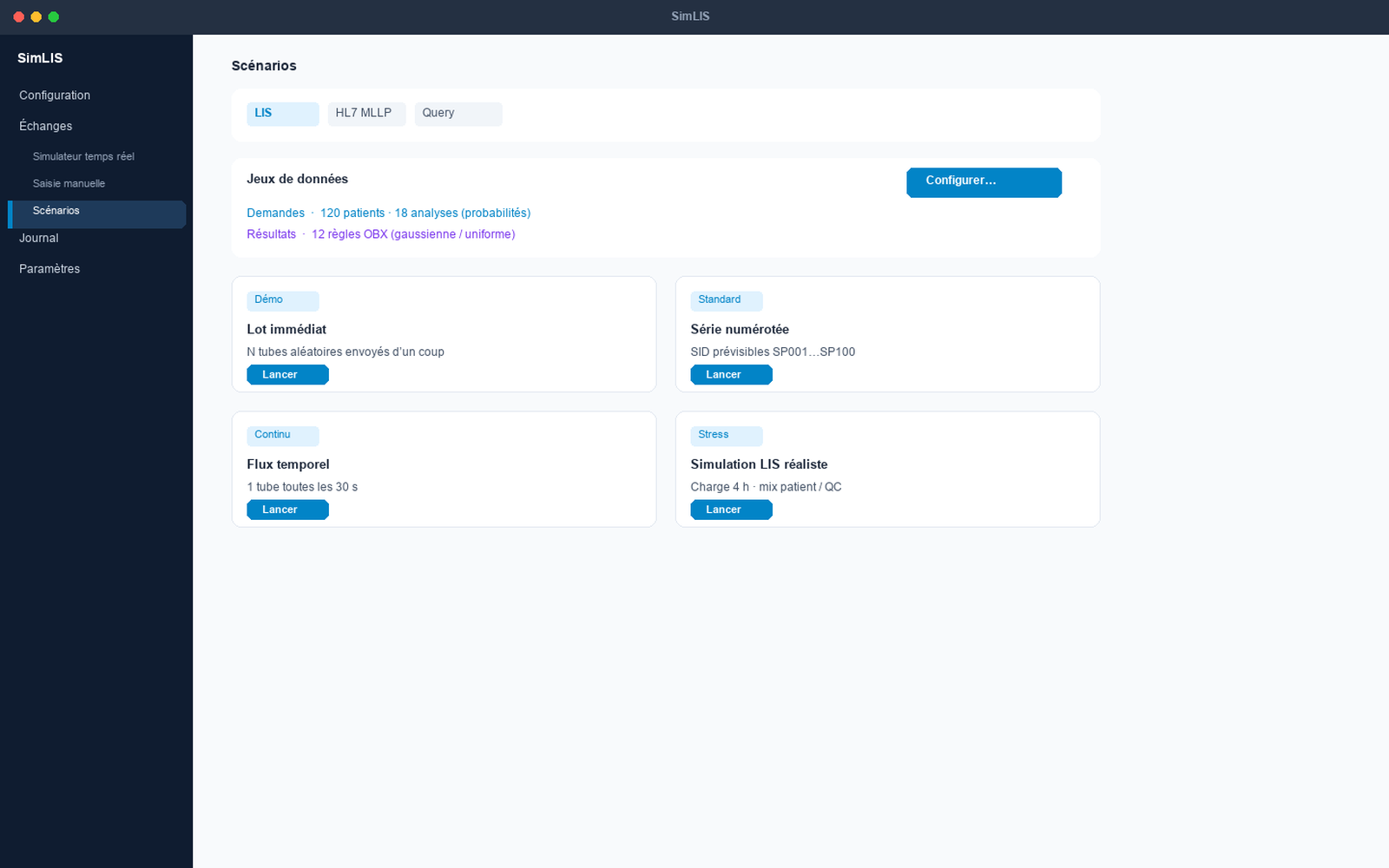The image size is (1389, 868).
Task: Launch the Lot immédiat scenario
Action: tap(287, 375)
